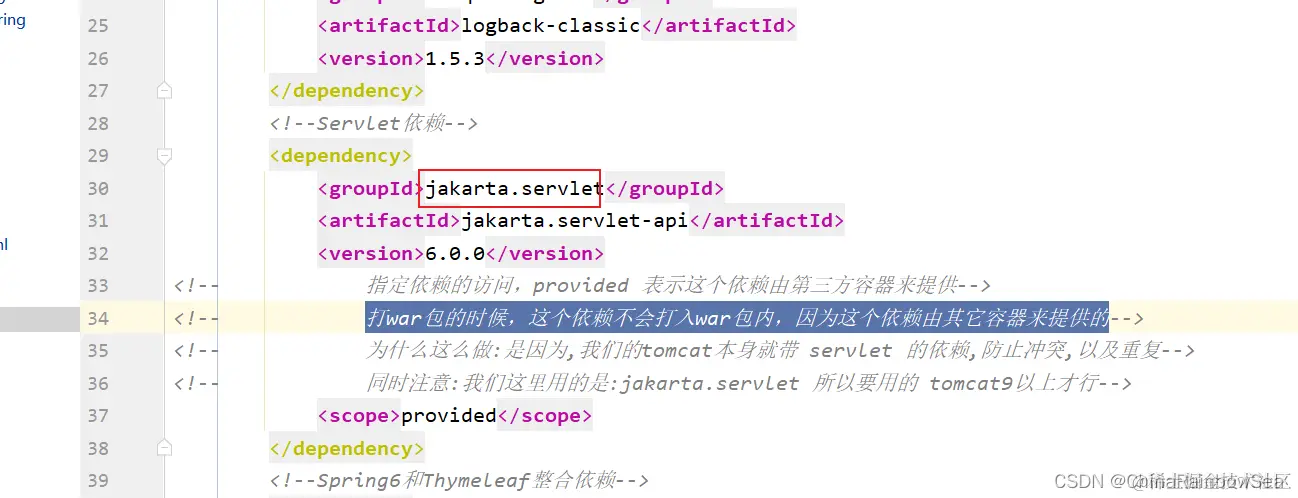
Task: Click the opening <scope> tag
Action: pos(359,415)
